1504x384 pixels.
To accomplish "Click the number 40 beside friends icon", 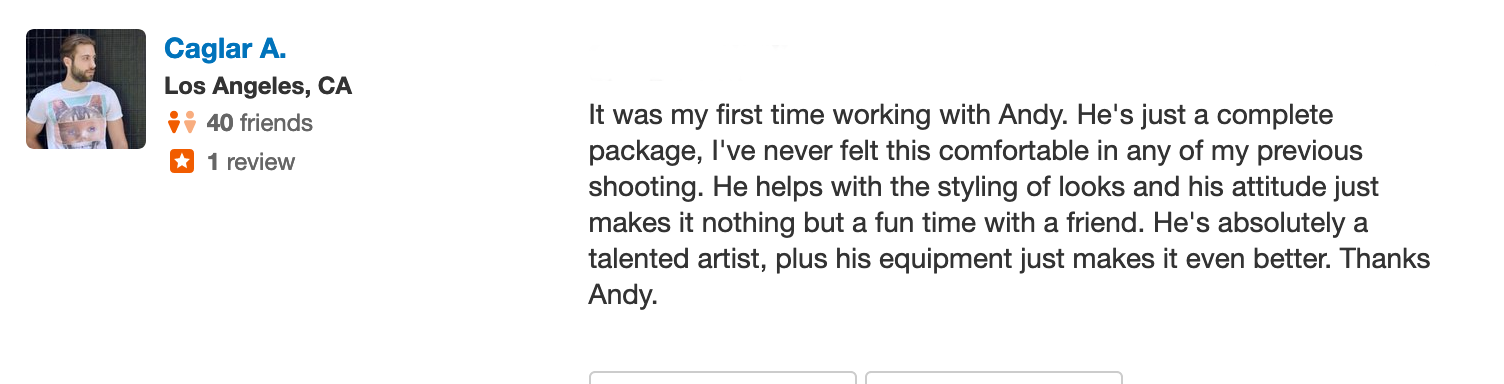I will click(x=220, y=124).
